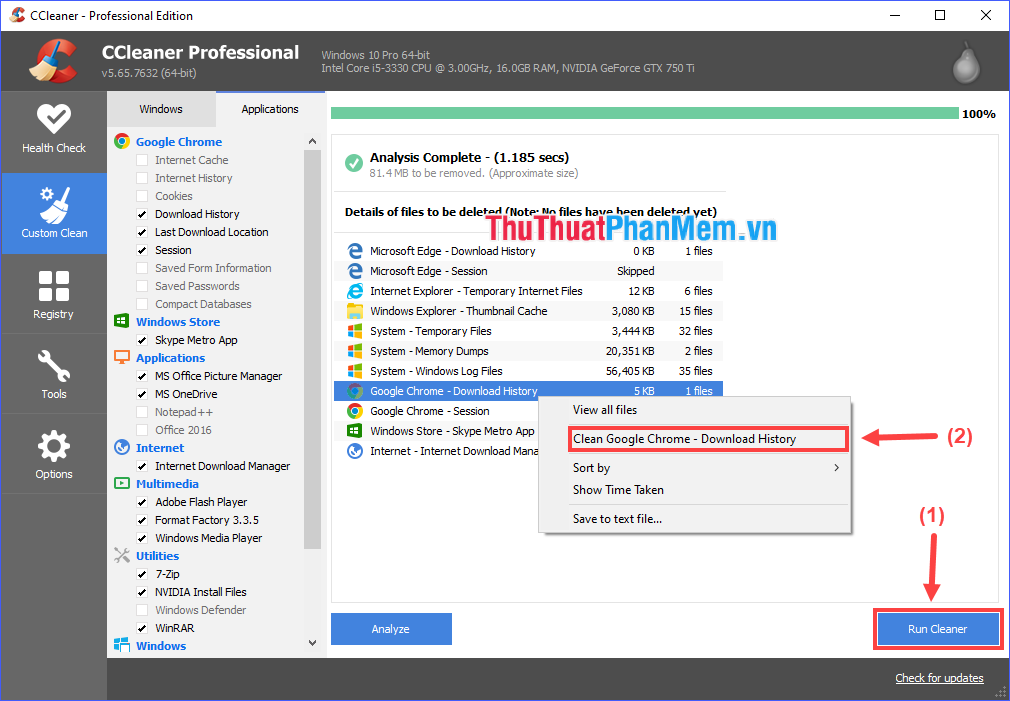This screenshot has width=1010, height=701.
Task: Click the Windows Store category icon
Action: tap(122, 321)
